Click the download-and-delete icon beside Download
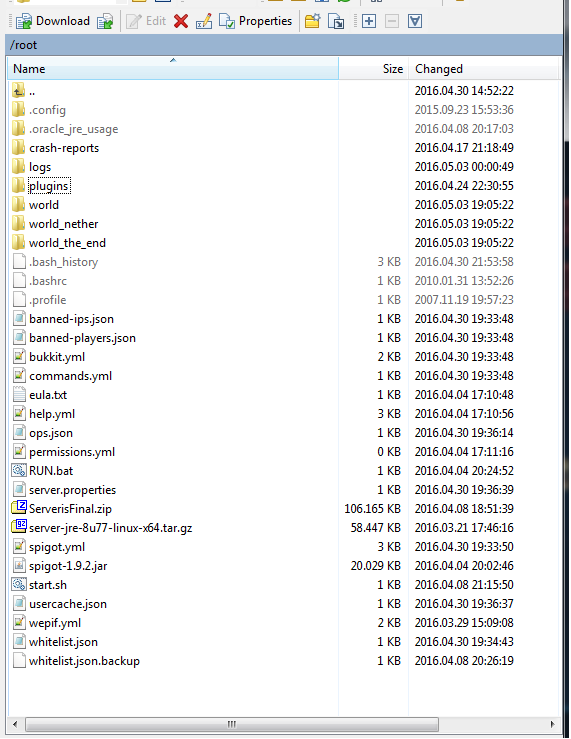The width and height of the screenshot is (571, 739). [x=105, y=21]
